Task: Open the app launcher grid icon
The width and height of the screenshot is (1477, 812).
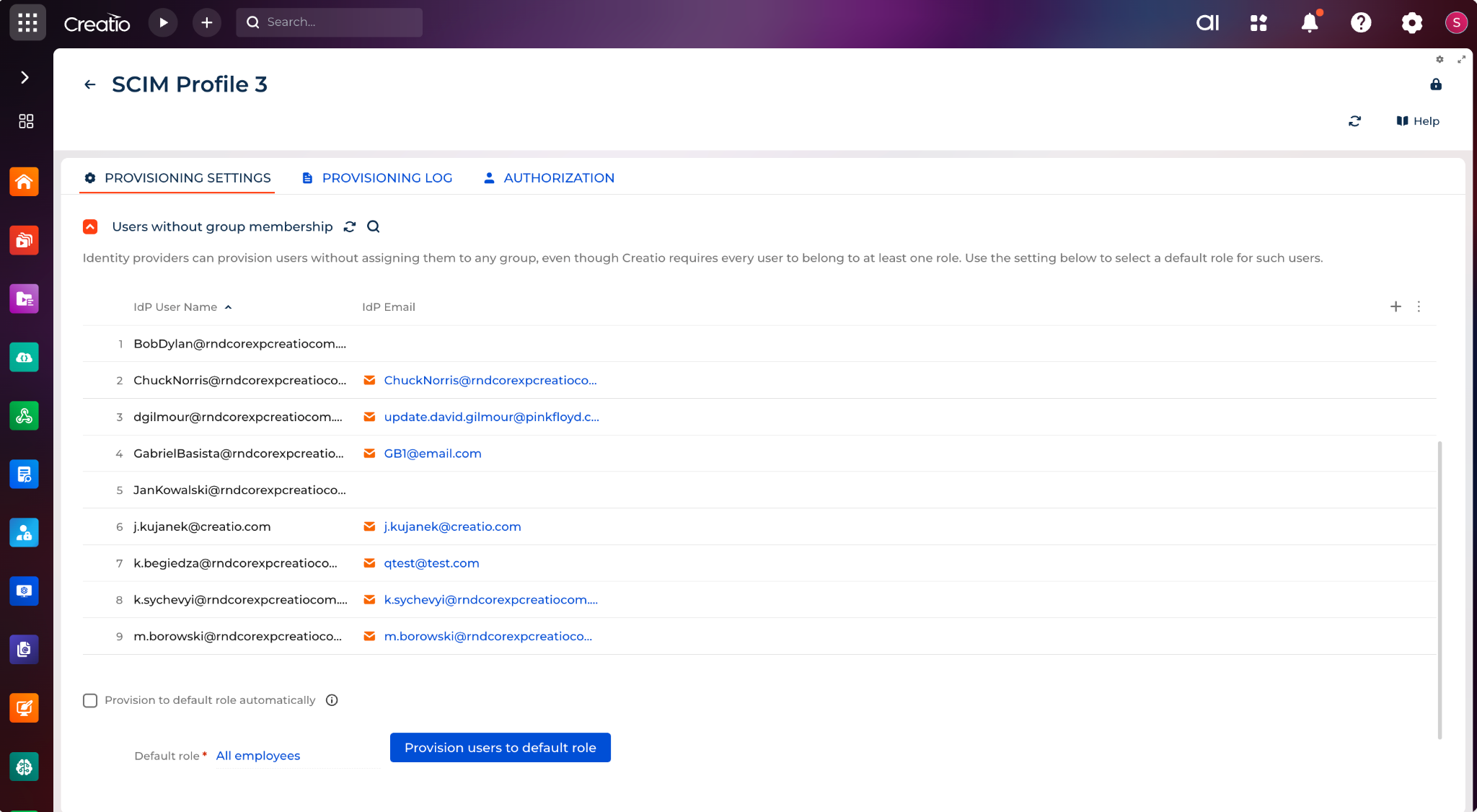Action: coord(27,22)
